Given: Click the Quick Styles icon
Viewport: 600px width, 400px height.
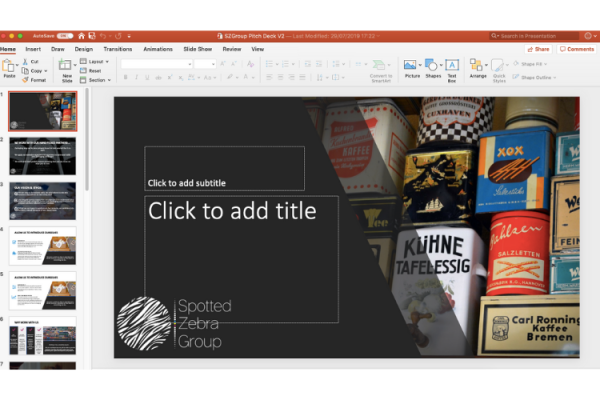Looking at the screenshot, I should point(498,65).
